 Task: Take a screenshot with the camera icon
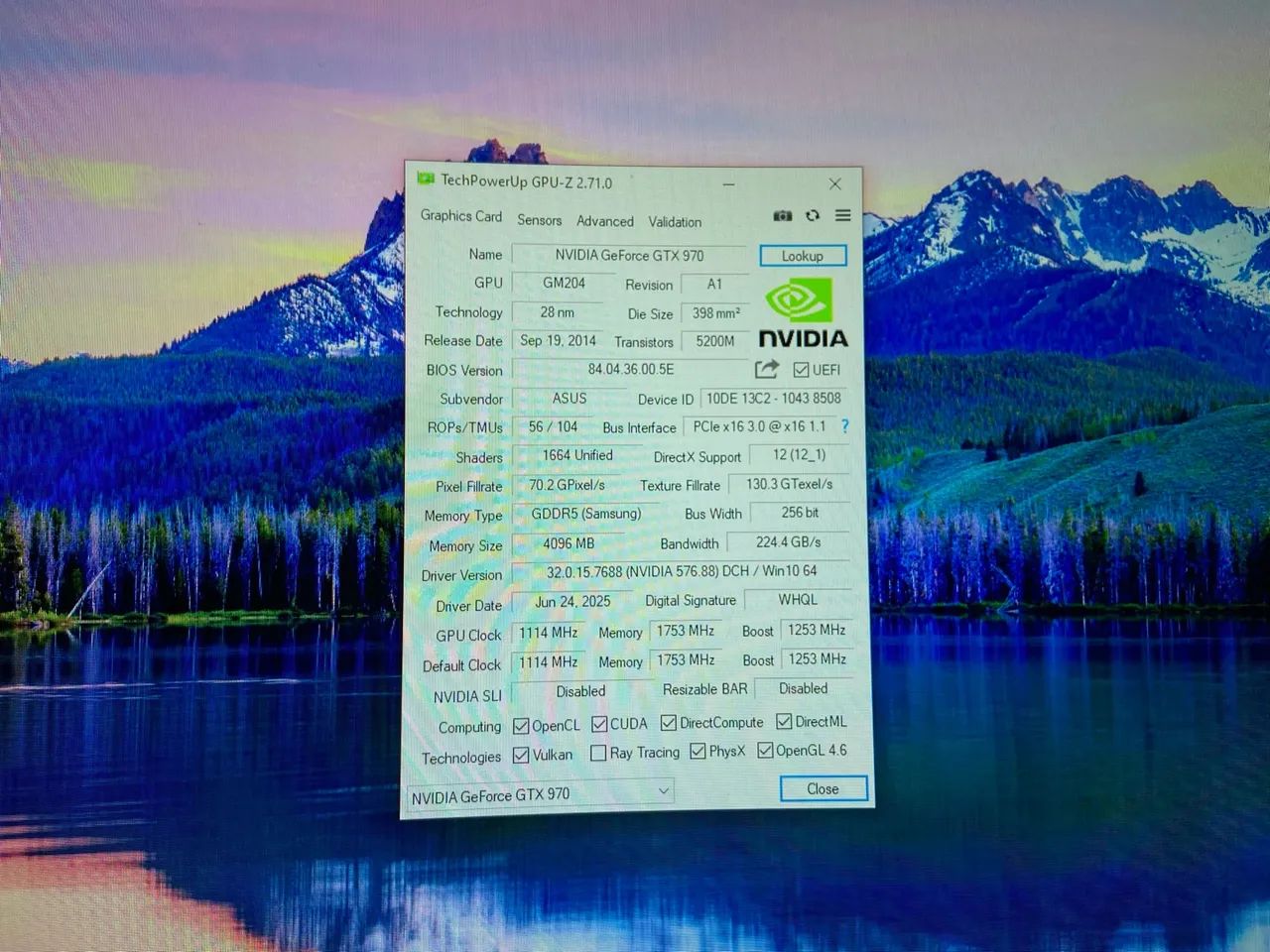click(x=783, y=215)
